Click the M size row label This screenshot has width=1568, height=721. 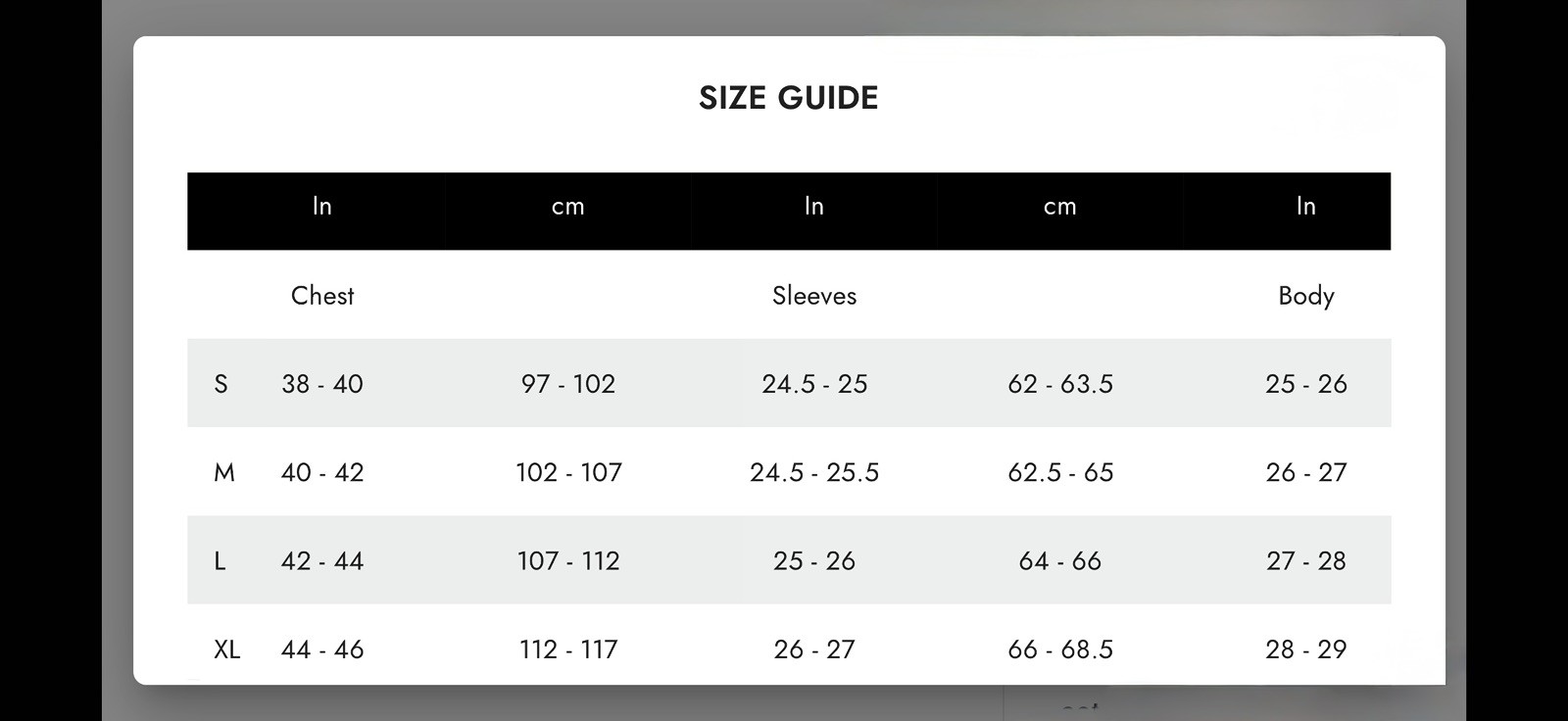tap(224, 473)
